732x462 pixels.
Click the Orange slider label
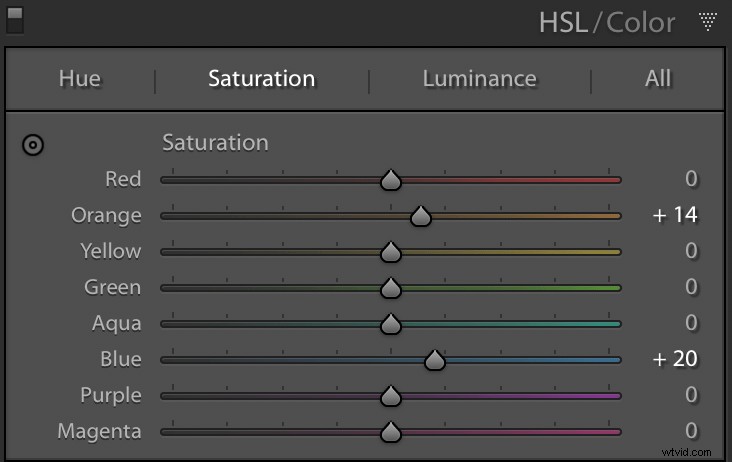pyautogui.click(x=106, y=216)
